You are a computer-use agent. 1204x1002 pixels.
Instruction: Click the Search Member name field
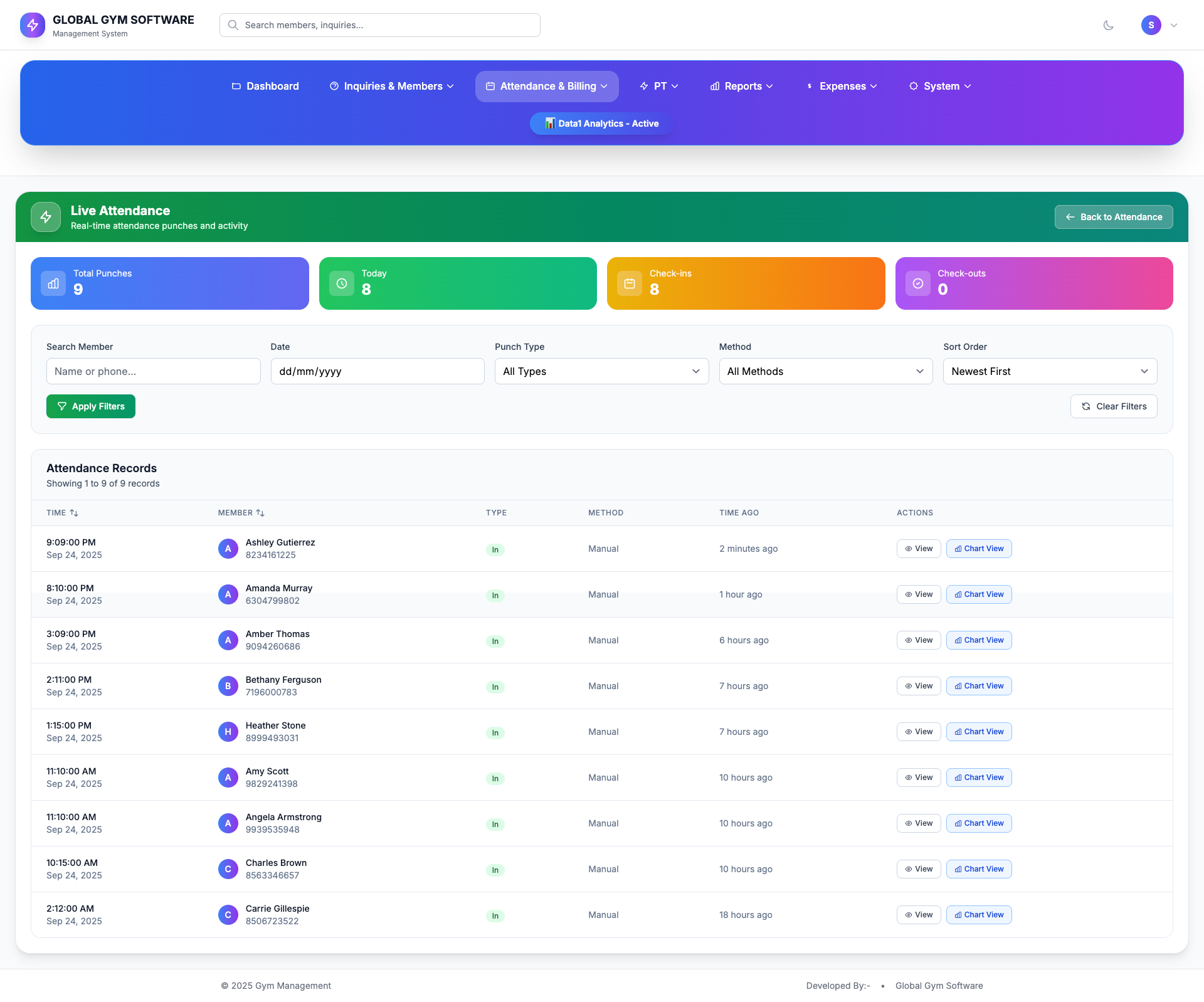tap(153, 371)
